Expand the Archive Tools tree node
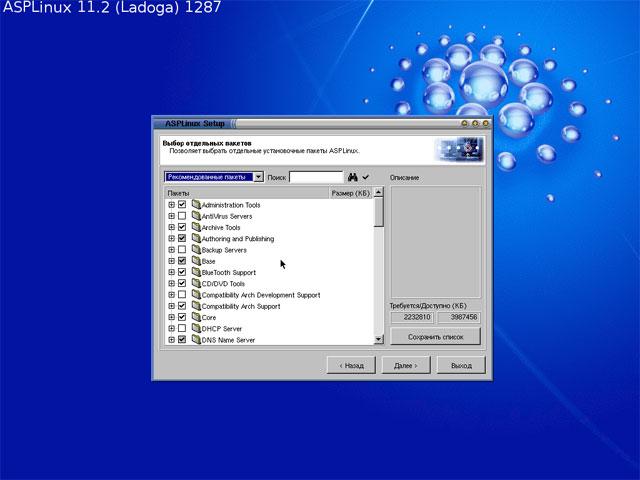This screenshot has width=640, height=480. click(171, 227)
